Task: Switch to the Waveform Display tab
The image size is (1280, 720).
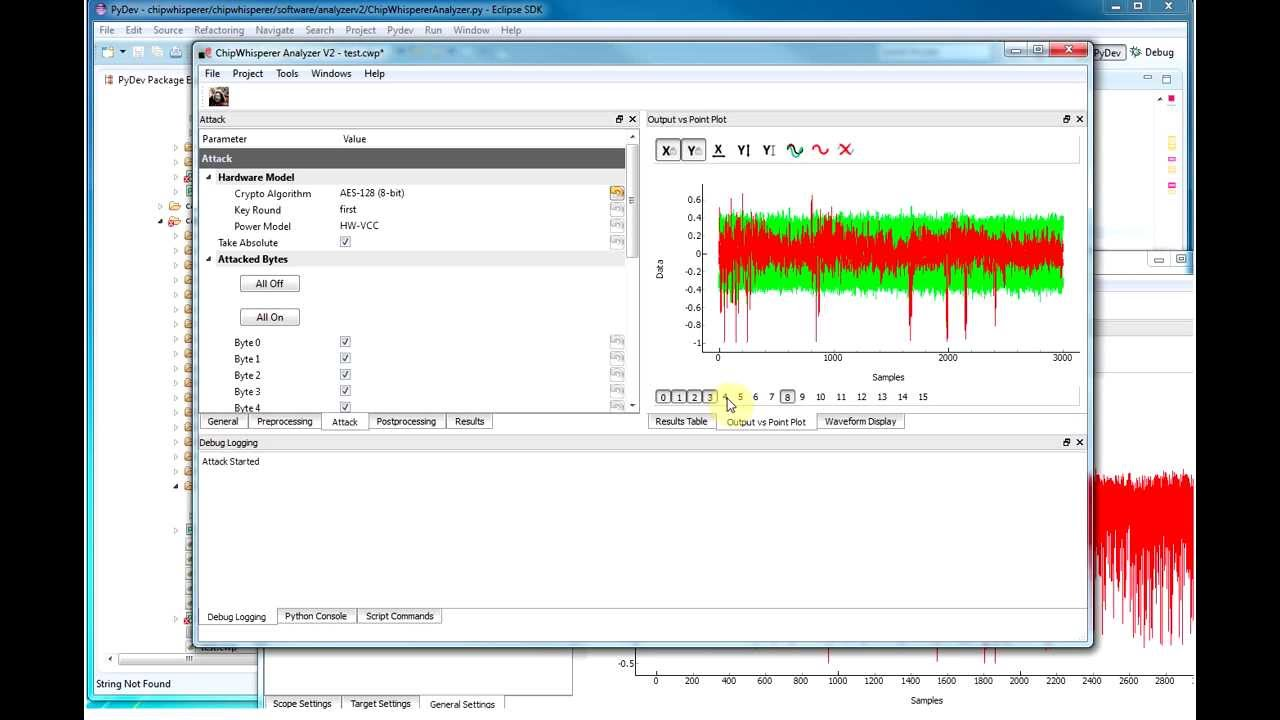Action: (x=860, y=421)
